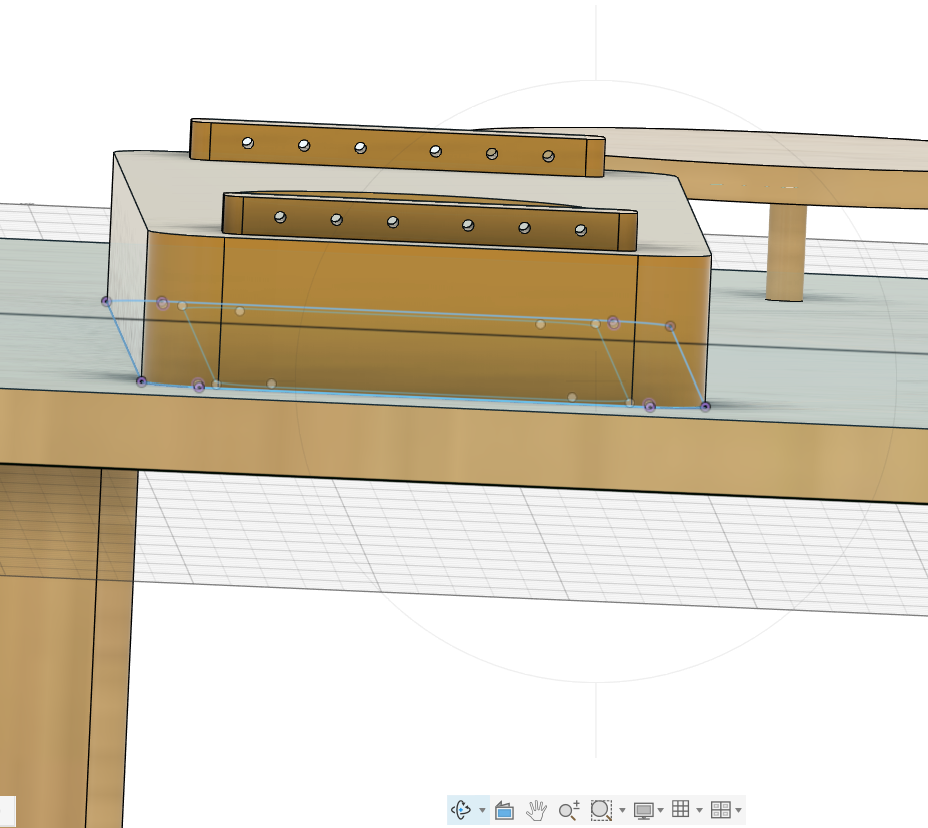This screenshot has width=928, height=828.
Task: Open the Orbit type dropdown arrow
Action: point(482,810)
